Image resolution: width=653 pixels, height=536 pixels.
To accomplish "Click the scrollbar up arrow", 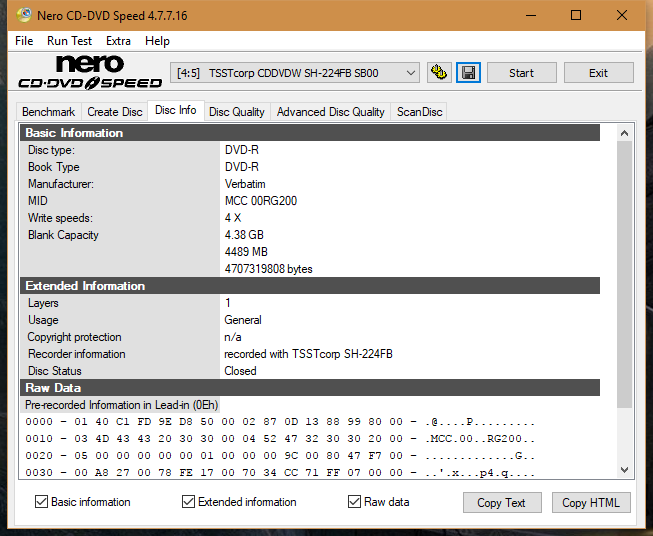I will [x=624, y=133].
